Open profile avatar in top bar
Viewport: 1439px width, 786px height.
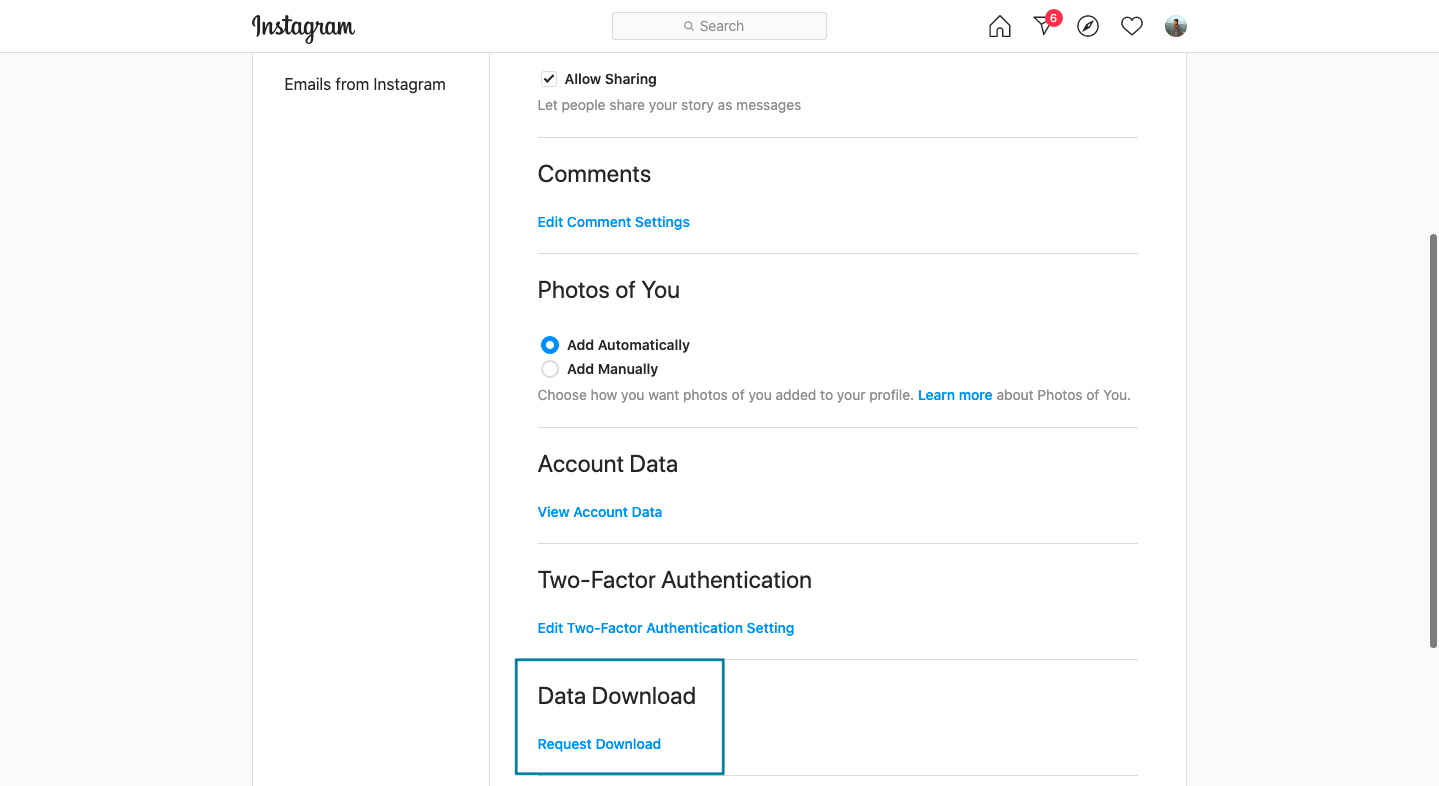[x=1176, y=27]
